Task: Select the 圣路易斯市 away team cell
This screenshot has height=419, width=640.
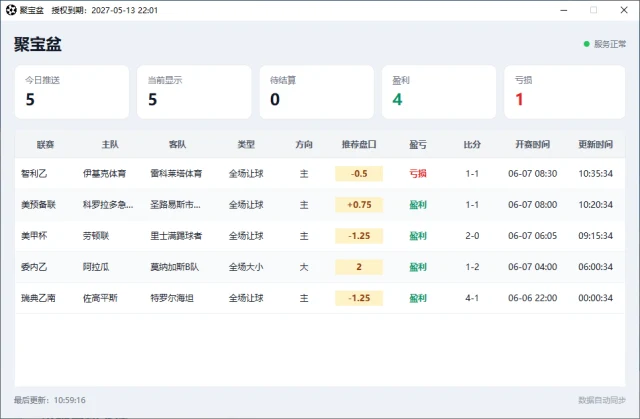Action: [x=175, y=205]
